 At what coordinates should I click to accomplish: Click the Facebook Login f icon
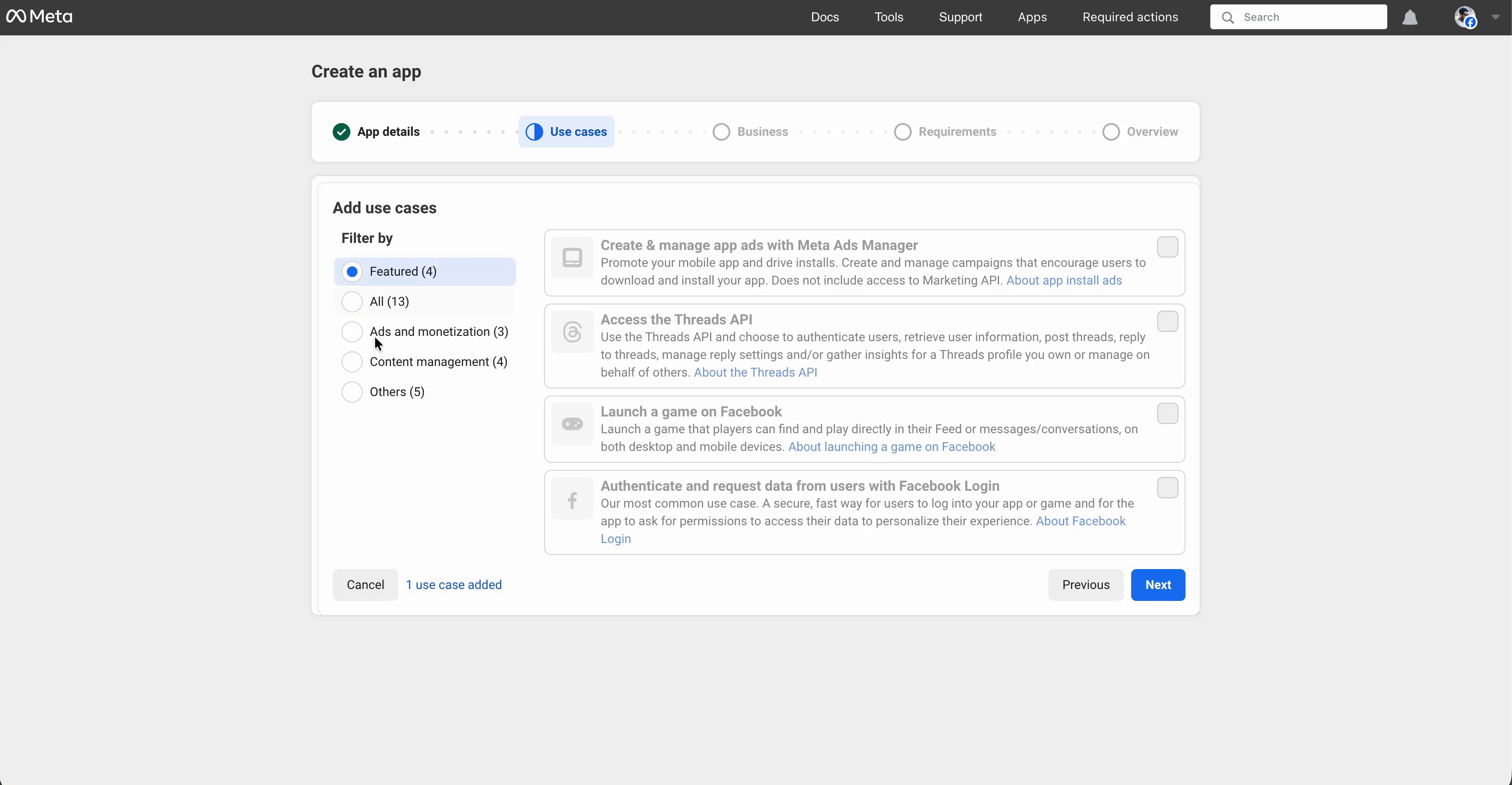tap(572, 500)
